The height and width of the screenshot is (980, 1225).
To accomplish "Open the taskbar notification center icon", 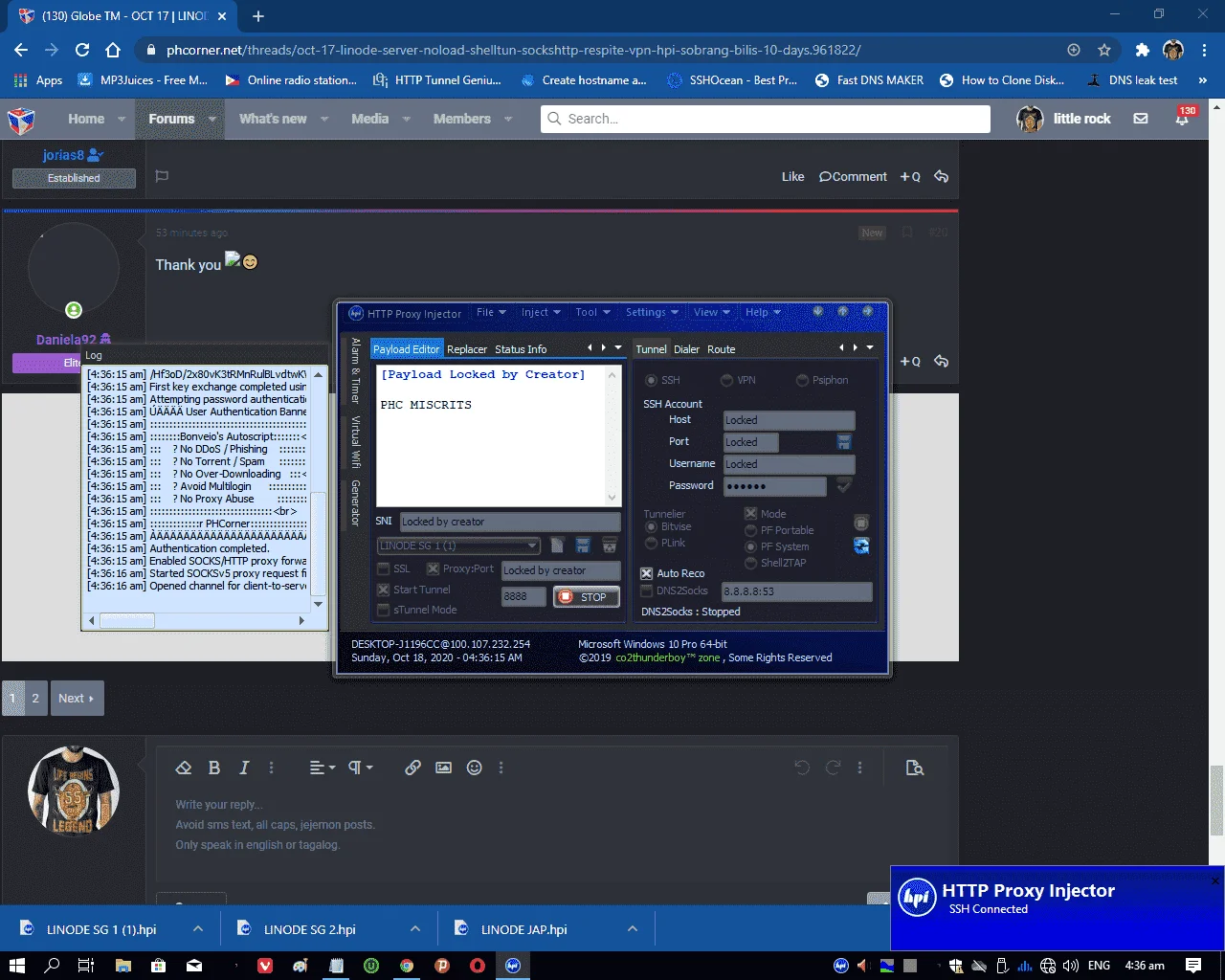I will (x=1193, y=966).
